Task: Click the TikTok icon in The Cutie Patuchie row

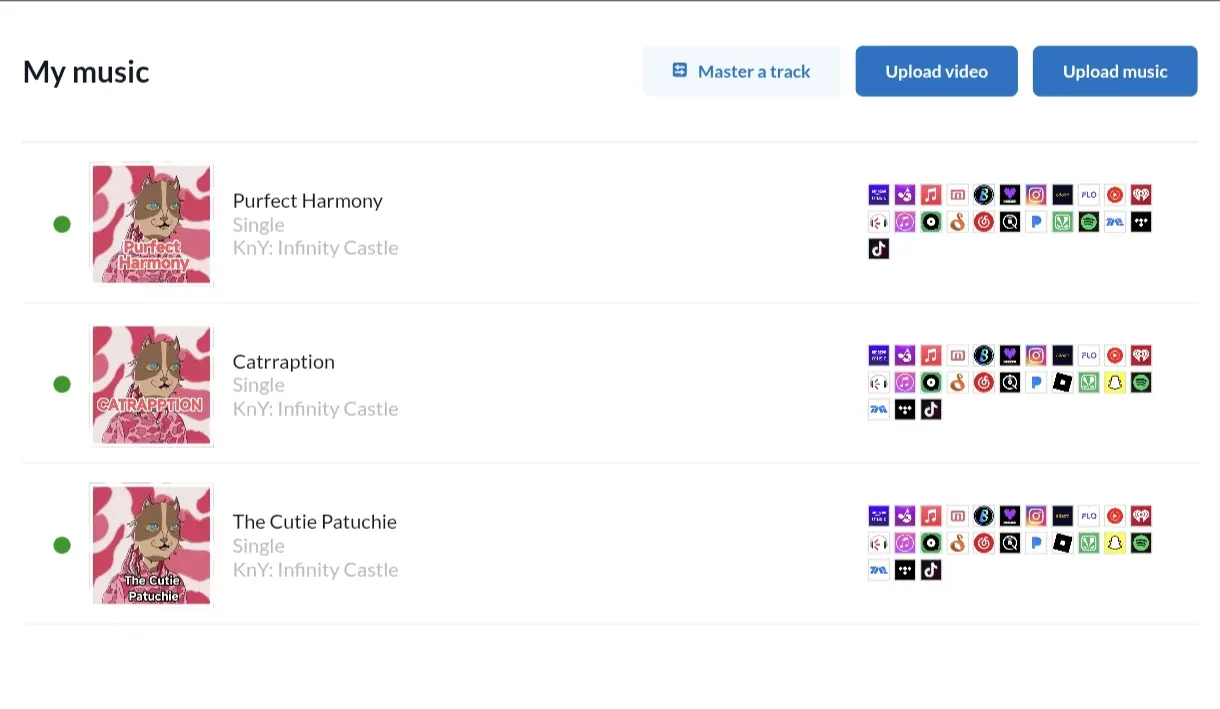Action: point(931,570)
